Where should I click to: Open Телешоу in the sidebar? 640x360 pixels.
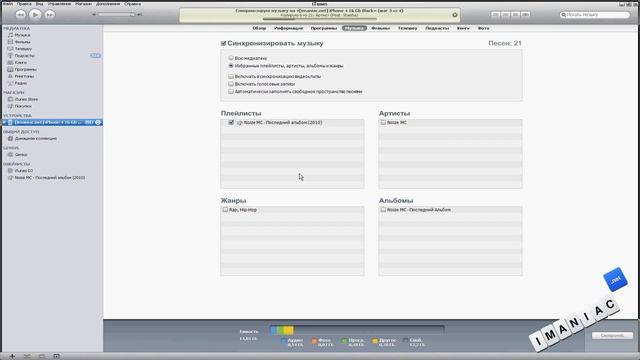[x=23, y=49]
